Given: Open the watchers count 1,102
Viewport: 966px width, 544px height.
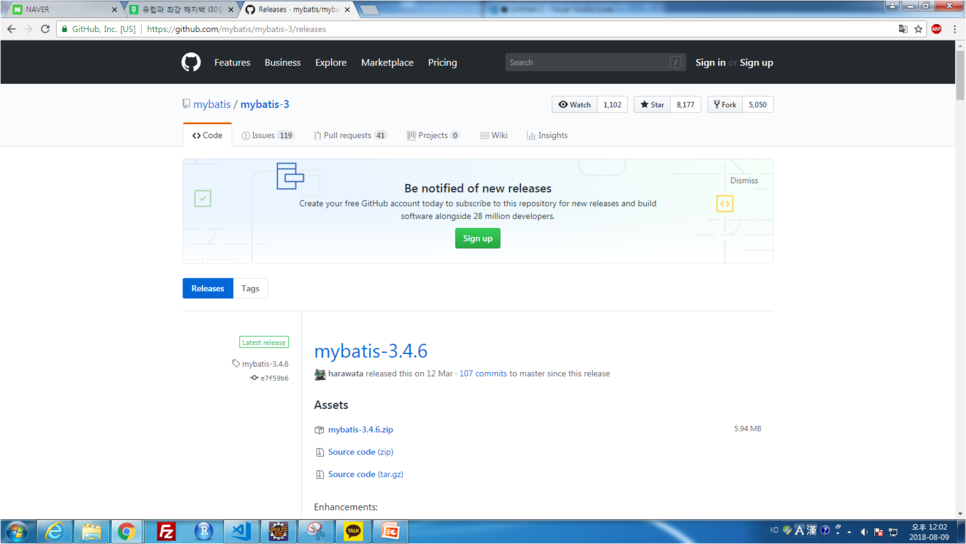Looking at the screenshot, I should [612, 104].
